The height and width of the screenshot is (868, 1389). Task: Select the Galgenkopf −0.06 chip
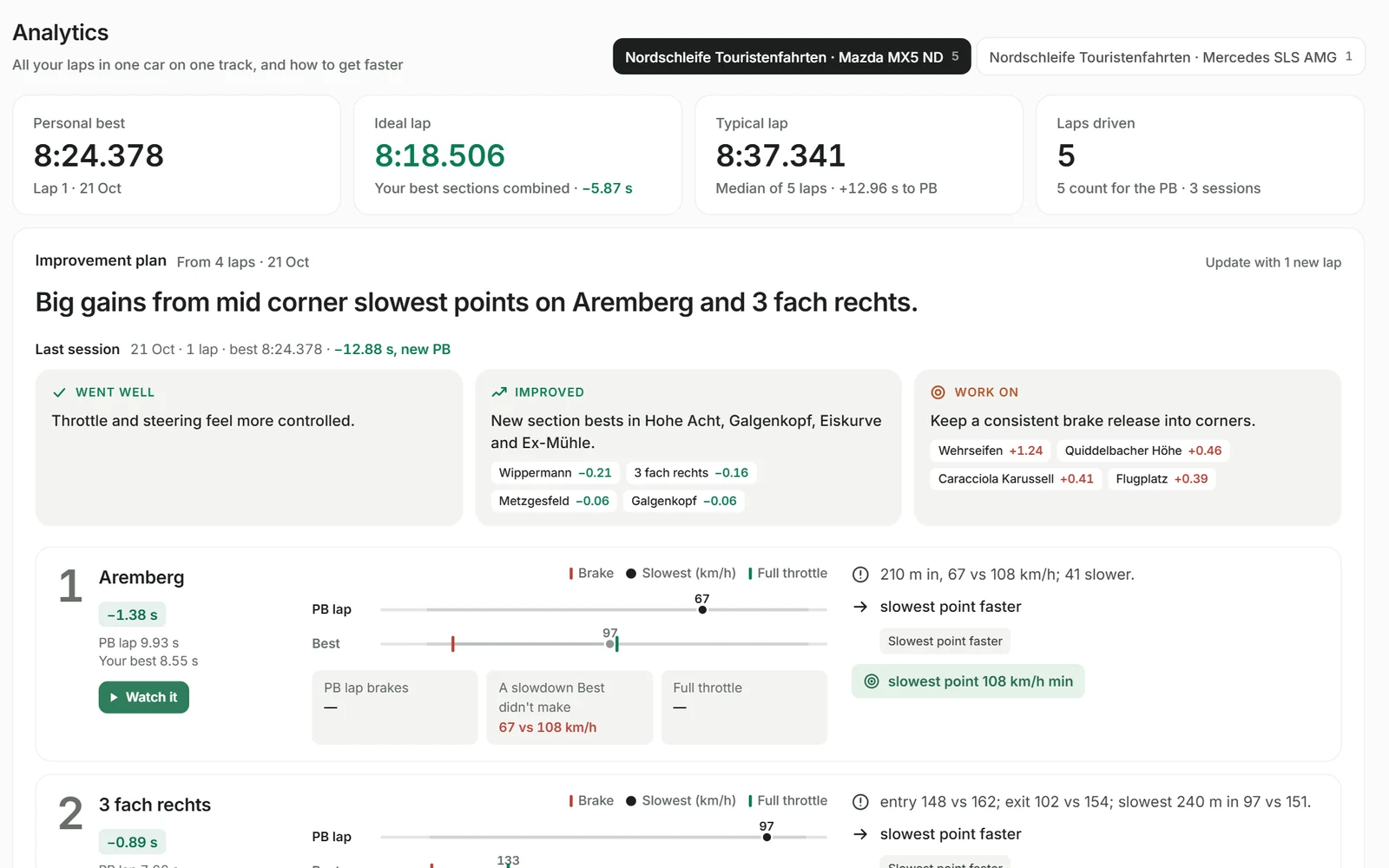[x=683, y=501]
